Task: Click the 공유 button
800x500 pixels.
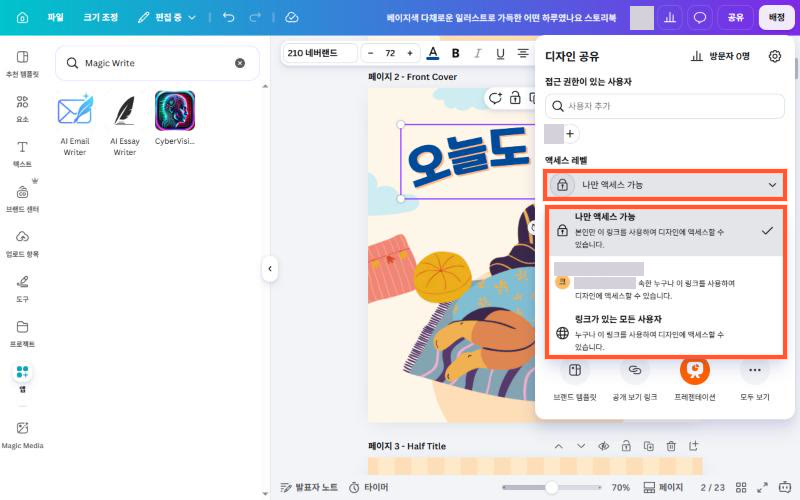Action: click(x=735, y=18)
